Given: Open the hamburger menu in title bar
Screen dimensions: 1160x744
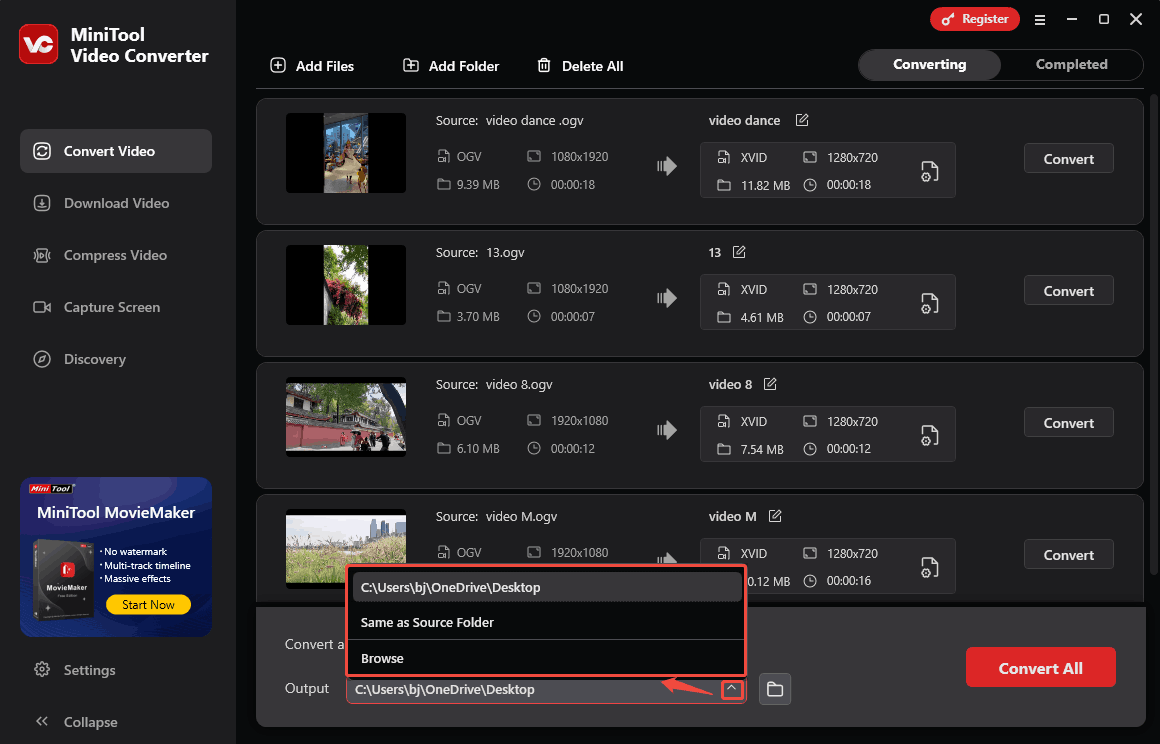Looking at the screenshot, I should [x=1040, y=19].
